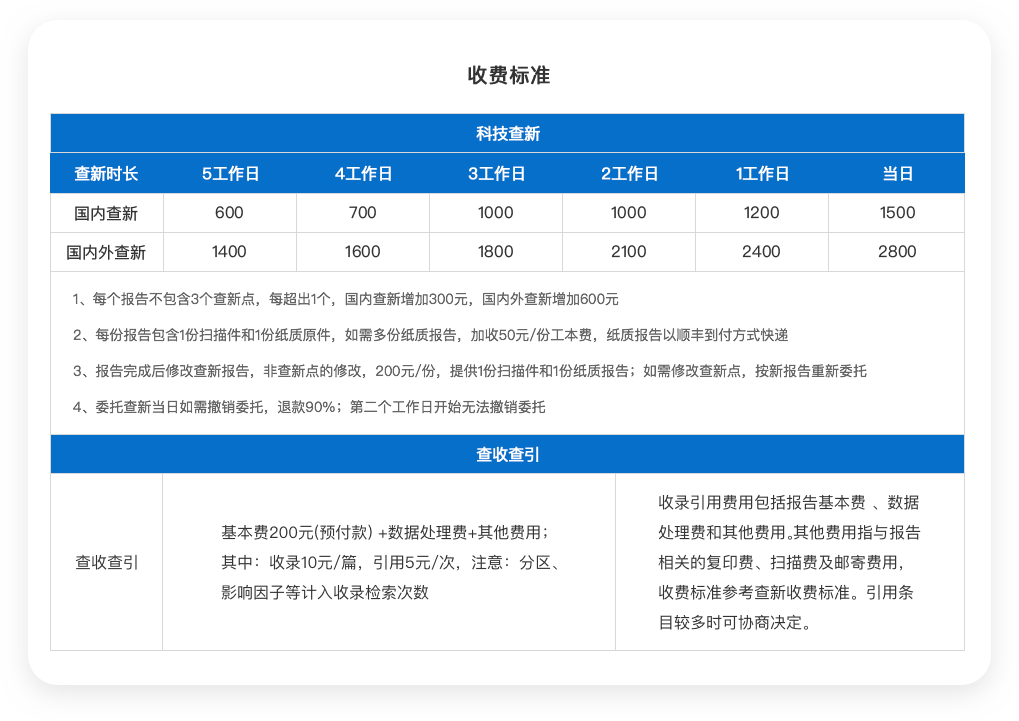Select the line 相关的复印费、扫描费及邮寄费用
The width and height of the screenshot is (1019, 721).
coord(781,562)
